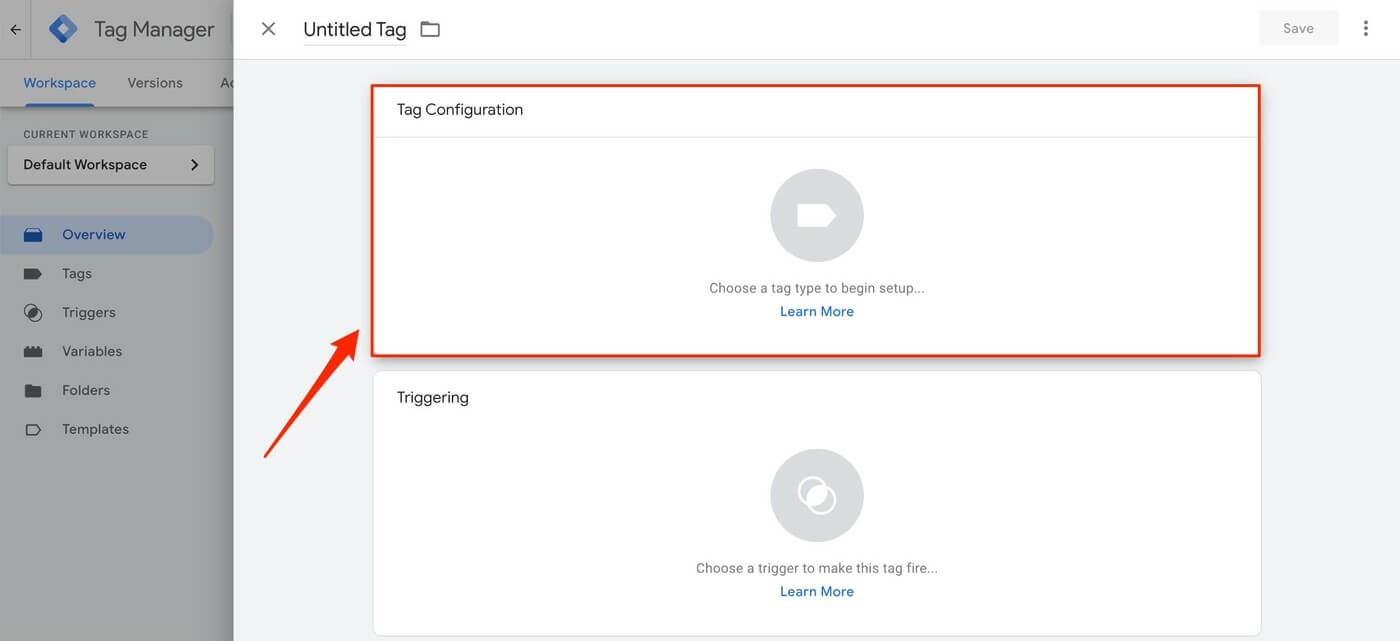Select the Folders icon in the sidebar
1400x641 pixels.
(33, 390)
